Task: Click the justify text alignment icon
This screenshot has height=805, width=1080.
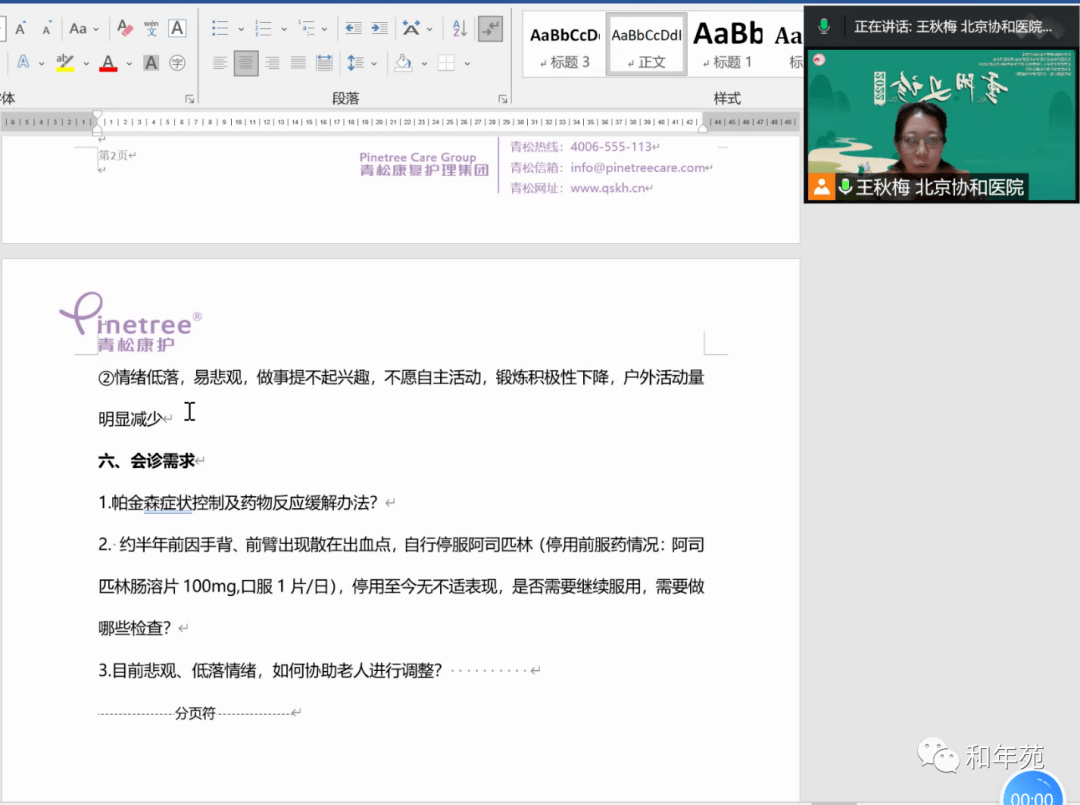Action: point(298,63)
